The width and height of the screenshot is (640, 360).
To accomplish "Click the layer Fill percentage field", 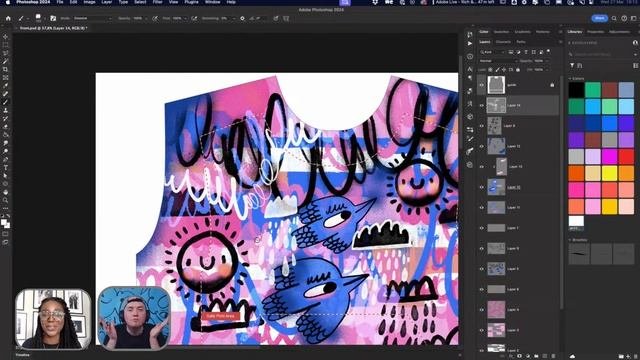I will (x=540, y=70).
